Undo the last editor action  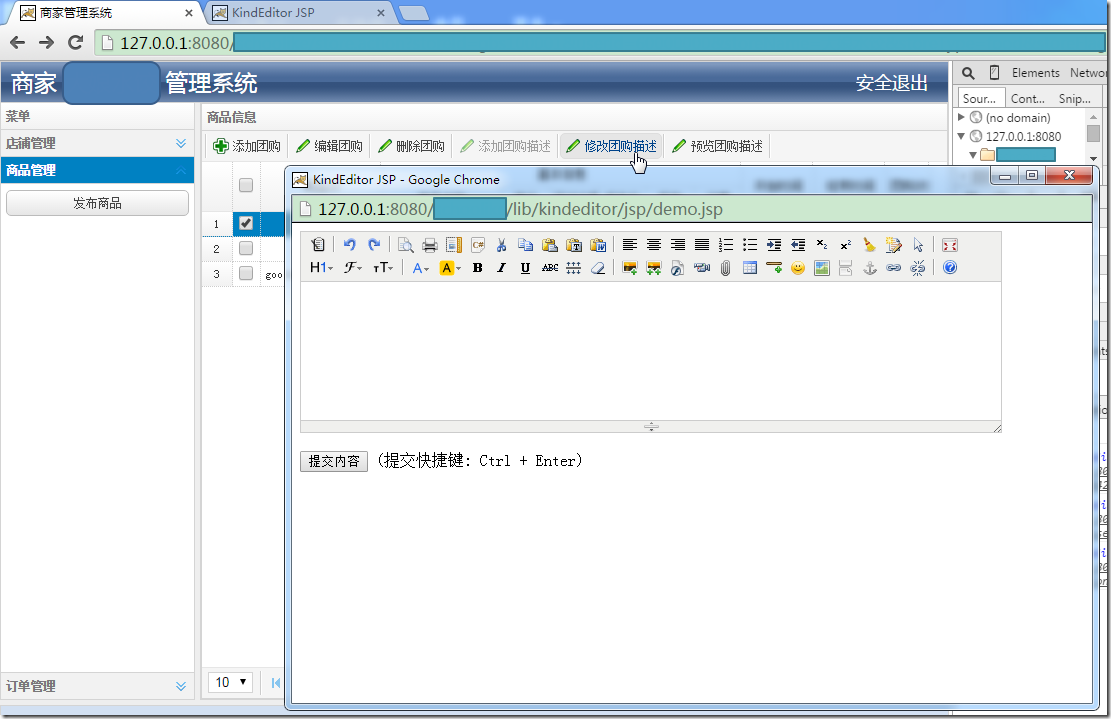349,245
